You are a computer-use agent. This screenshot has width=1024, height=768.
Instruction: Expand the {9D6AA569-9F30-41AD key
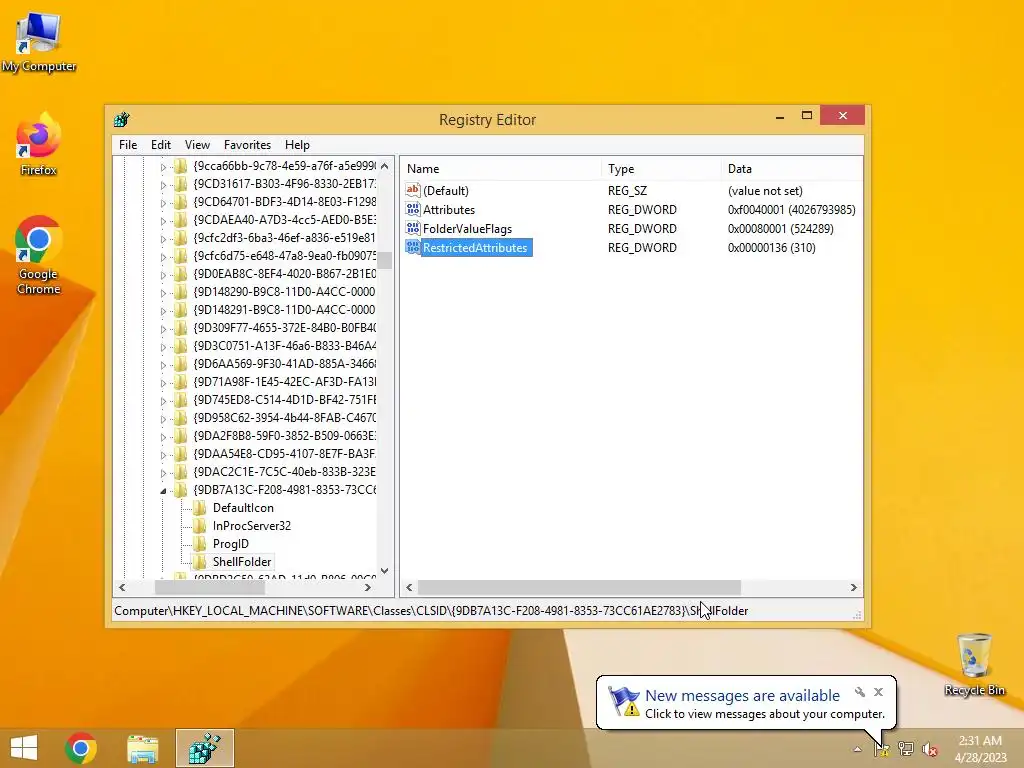pyautogui.click(x=163, y=364)
